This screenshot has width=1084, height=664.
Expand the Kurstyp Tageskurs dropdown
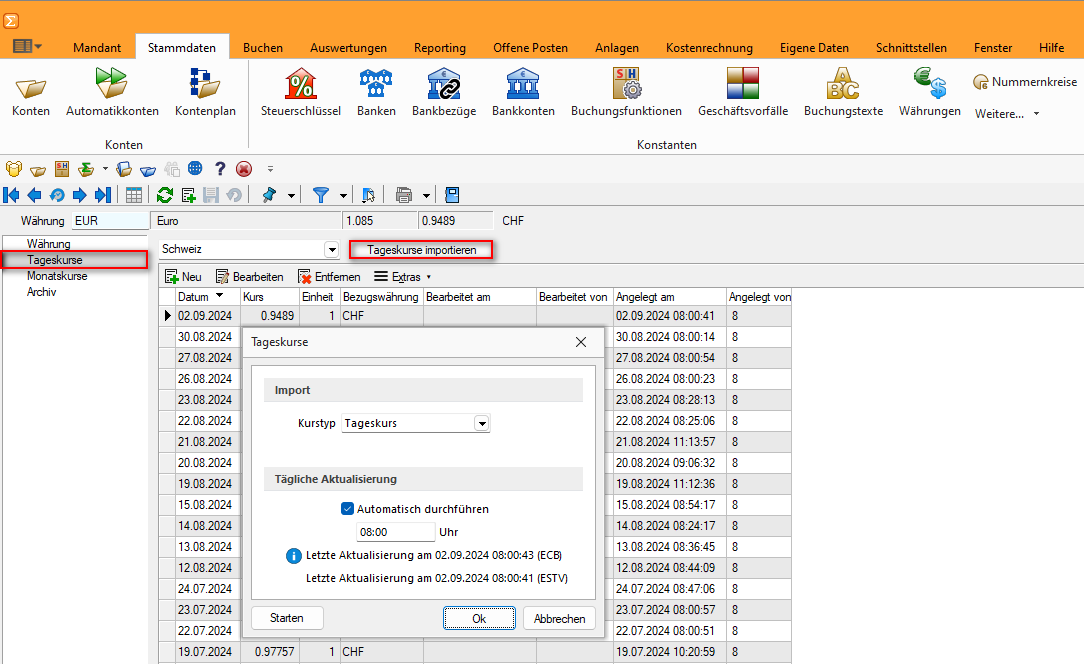[x=482, y=423]
